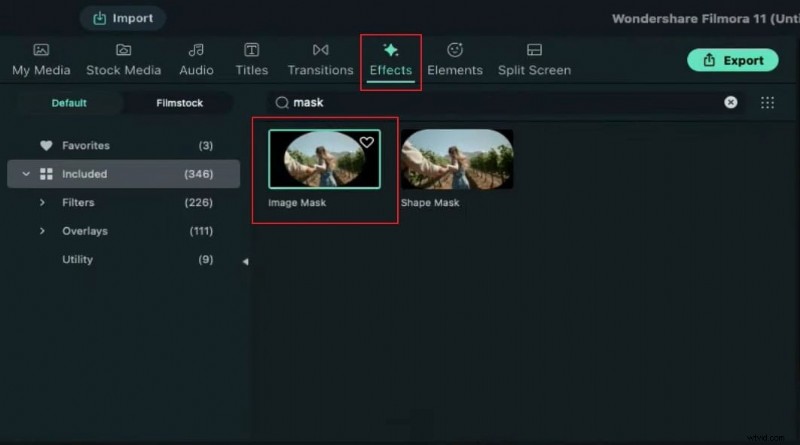Click the Favorites heart icon
The height and width of the screenshot is (445, 800).
click(x=46, y=146)
